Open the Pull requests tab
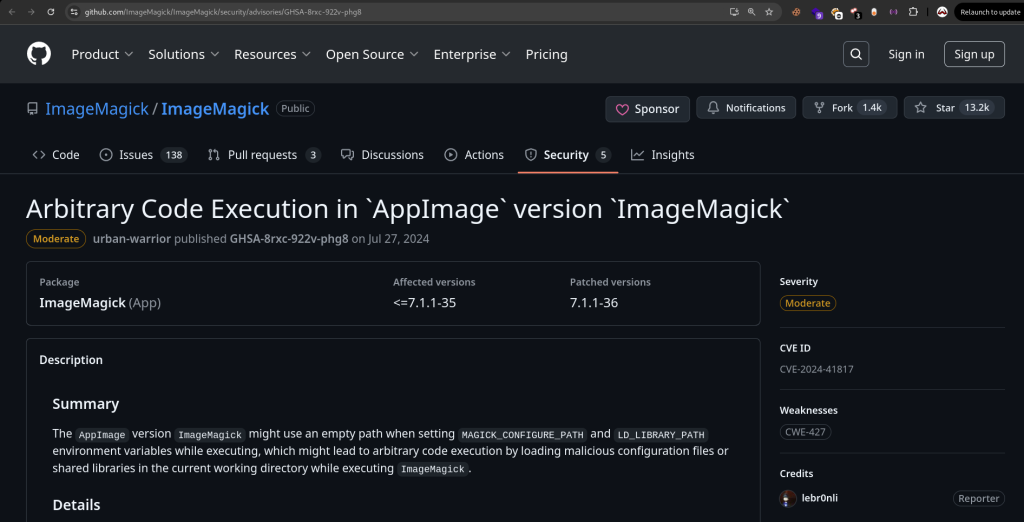Screen dimensions: 1024x522 tap(264, 155)
